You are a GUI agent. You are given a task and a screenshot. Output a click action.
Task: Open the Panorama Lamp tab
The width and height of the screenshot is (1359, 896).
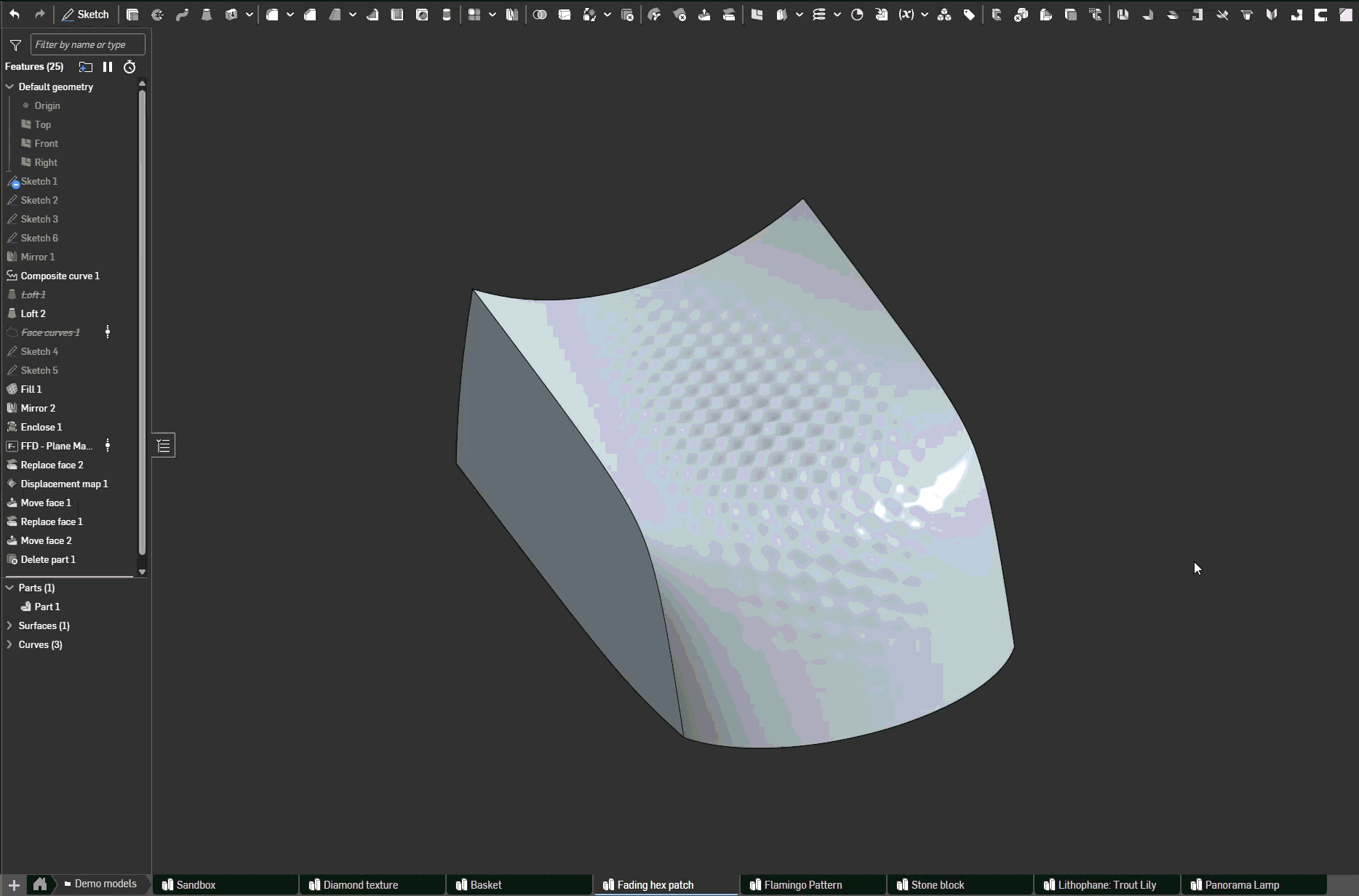tap(1254, 885)
